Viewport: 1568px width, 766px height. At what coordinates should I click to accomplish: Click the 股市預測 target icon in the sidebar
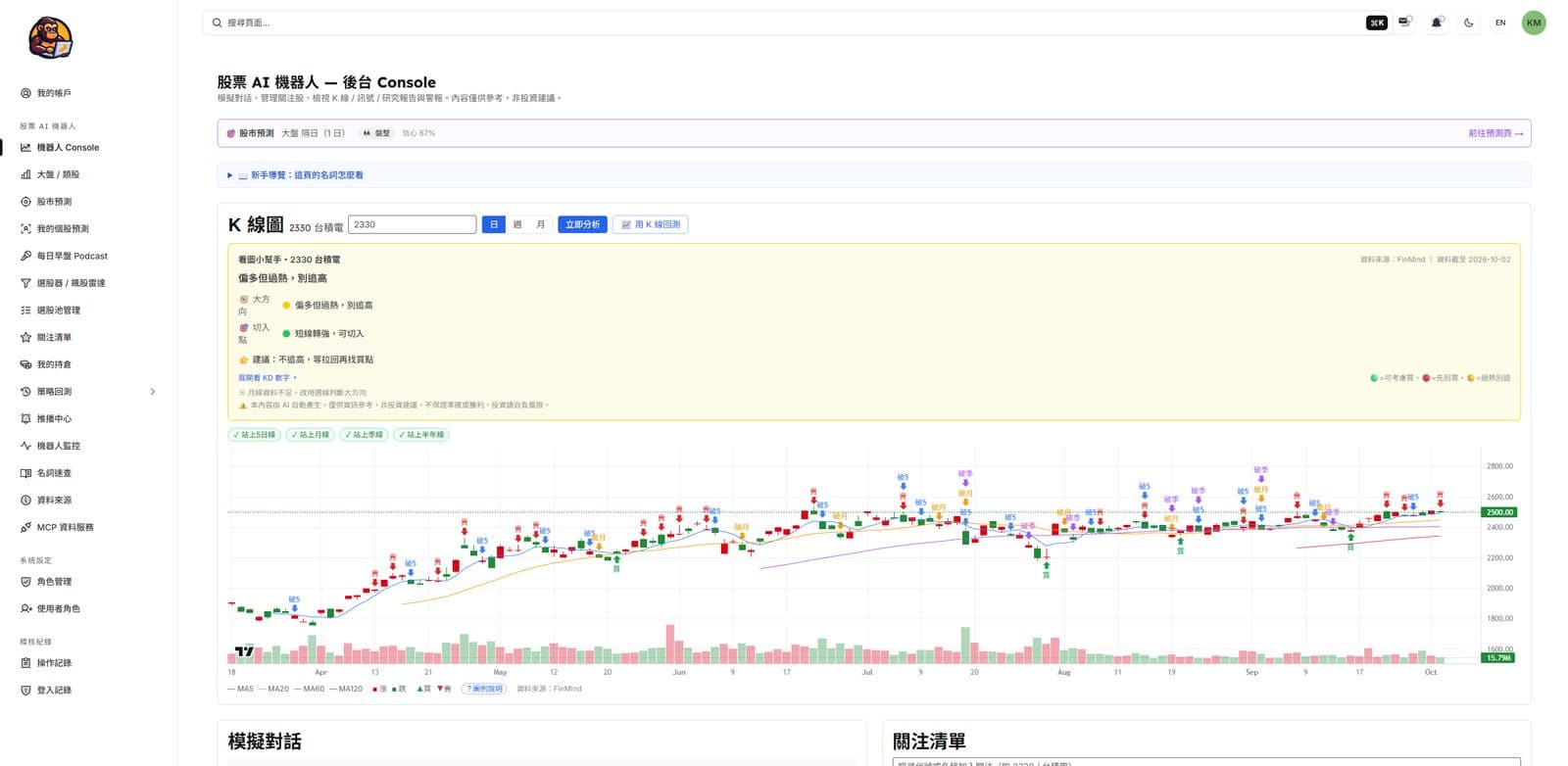[25, 202]
